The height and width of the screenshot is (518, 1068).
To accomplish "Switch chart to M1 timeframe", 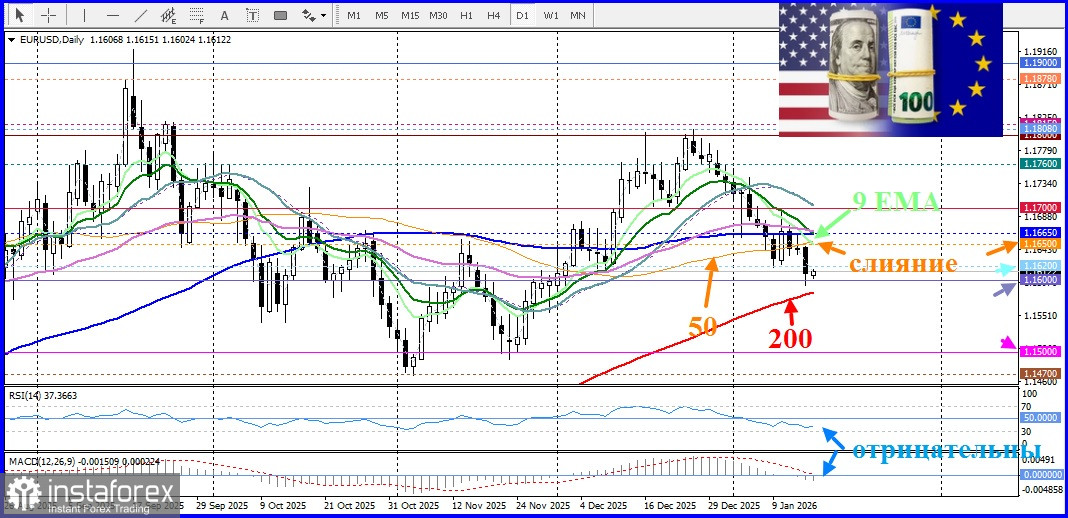I will 354,15.
